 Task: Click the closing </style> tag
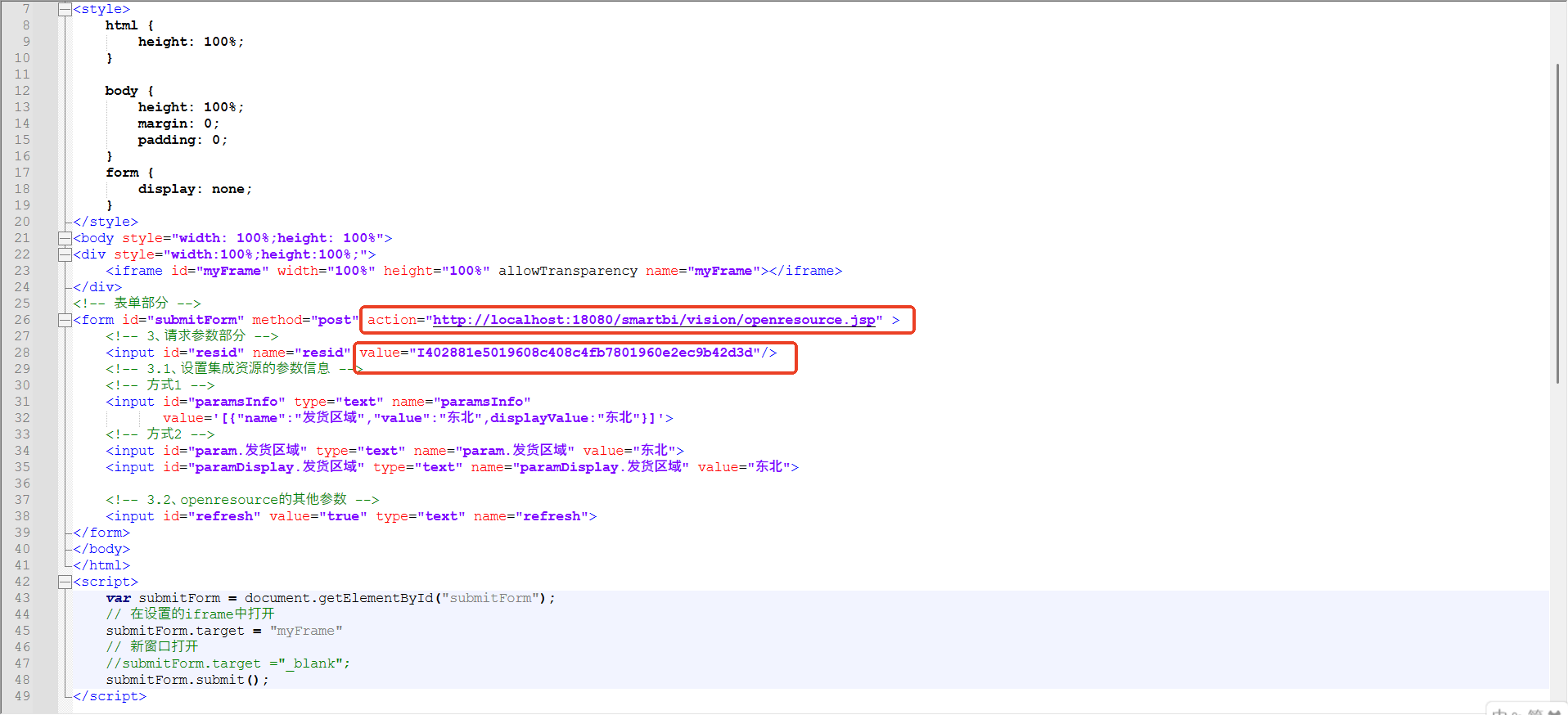pyautogui.click(x=106, y=222)
